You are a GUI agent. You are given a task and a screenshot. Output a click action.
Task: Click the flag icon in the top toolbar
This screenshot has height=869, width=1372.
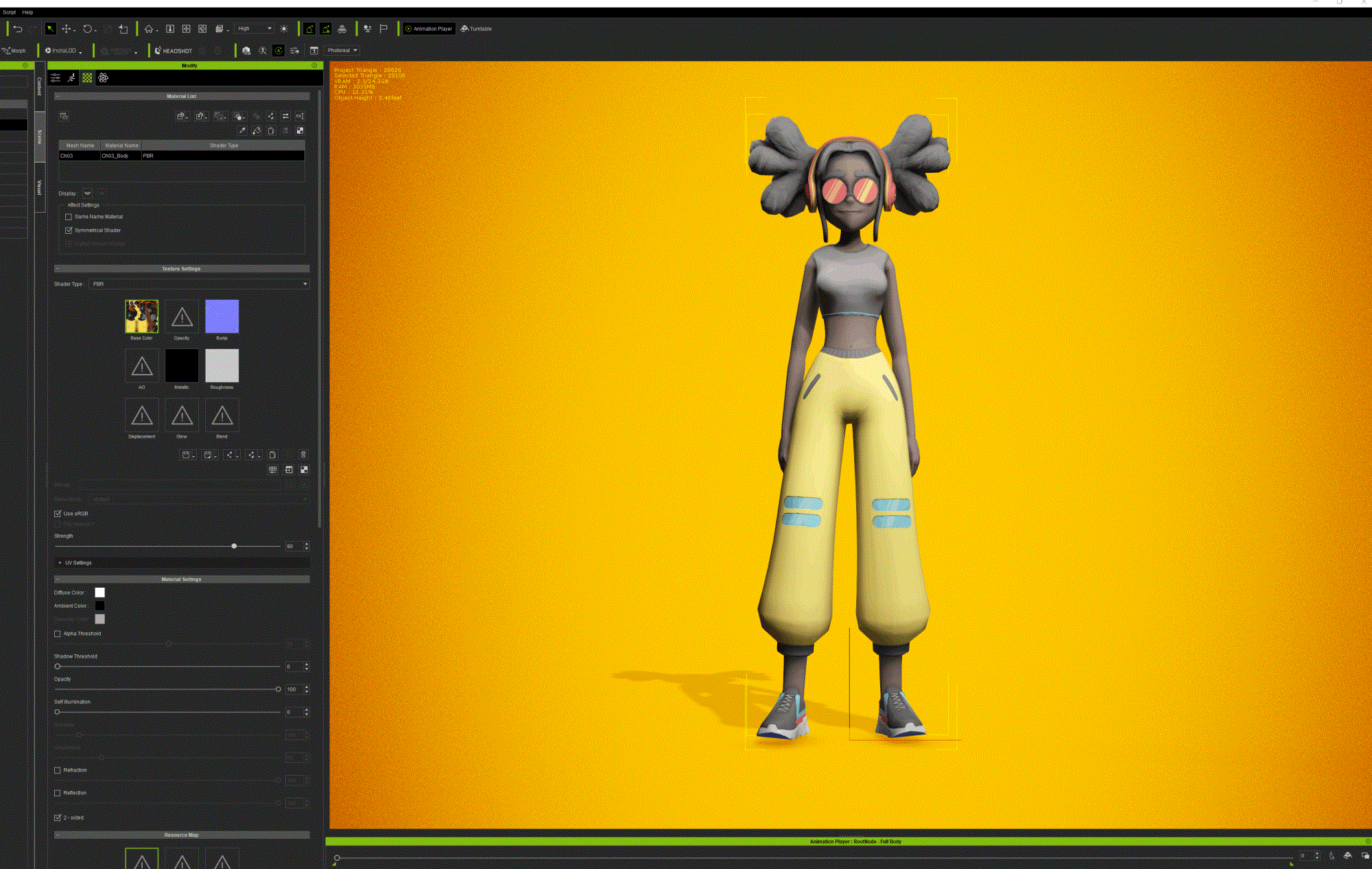tap(383, 29)
